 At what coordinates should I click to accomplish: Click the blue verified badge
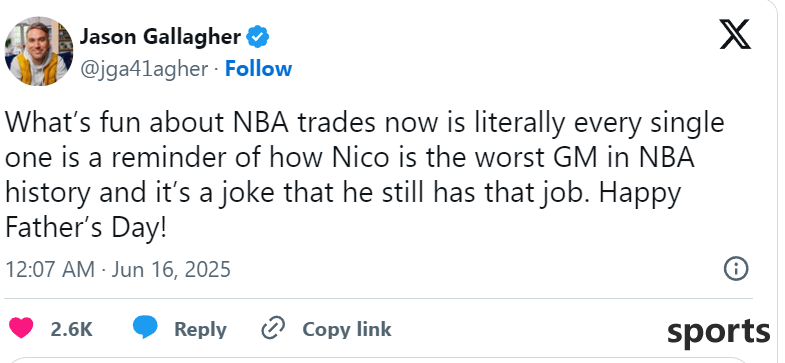[259, 37]
